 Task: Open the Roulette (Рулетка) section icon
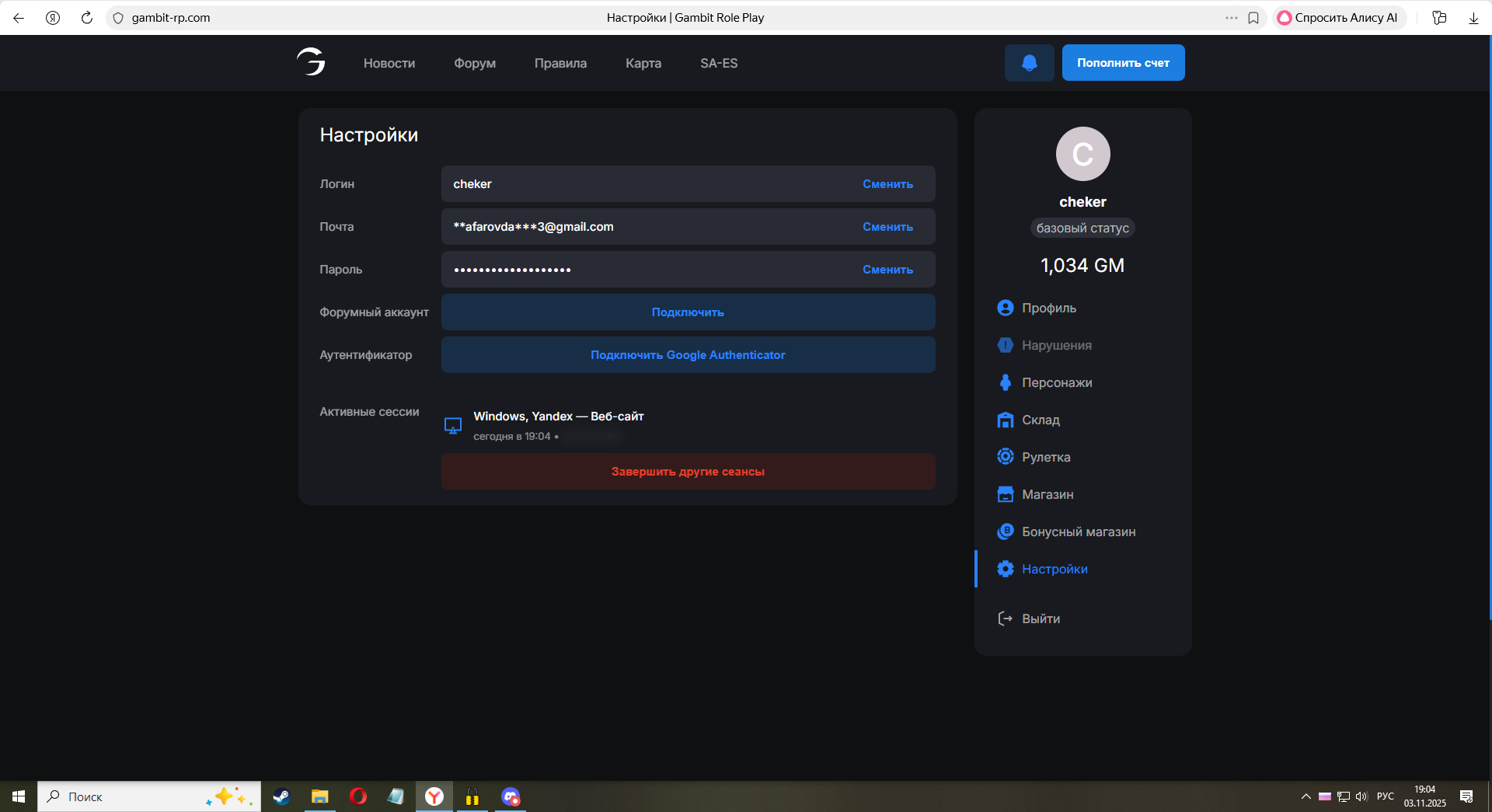click(1005, 457)
